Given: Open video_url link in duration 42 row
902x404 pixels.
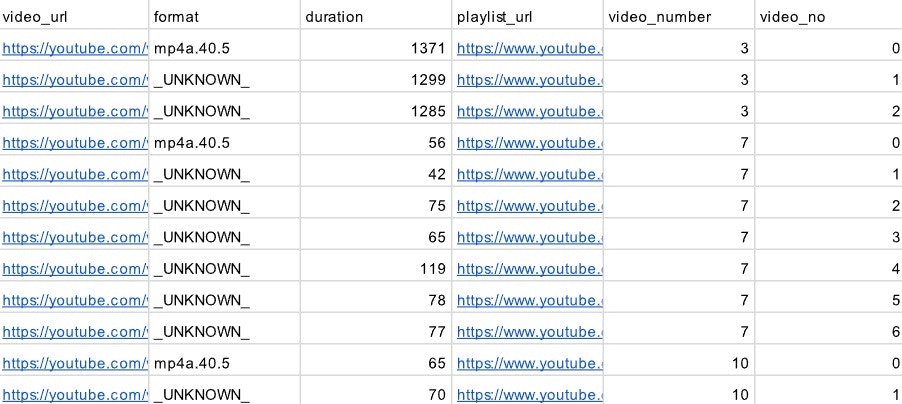Looking at the screenshot, I should pyautogui.click(x=75, y=174).
